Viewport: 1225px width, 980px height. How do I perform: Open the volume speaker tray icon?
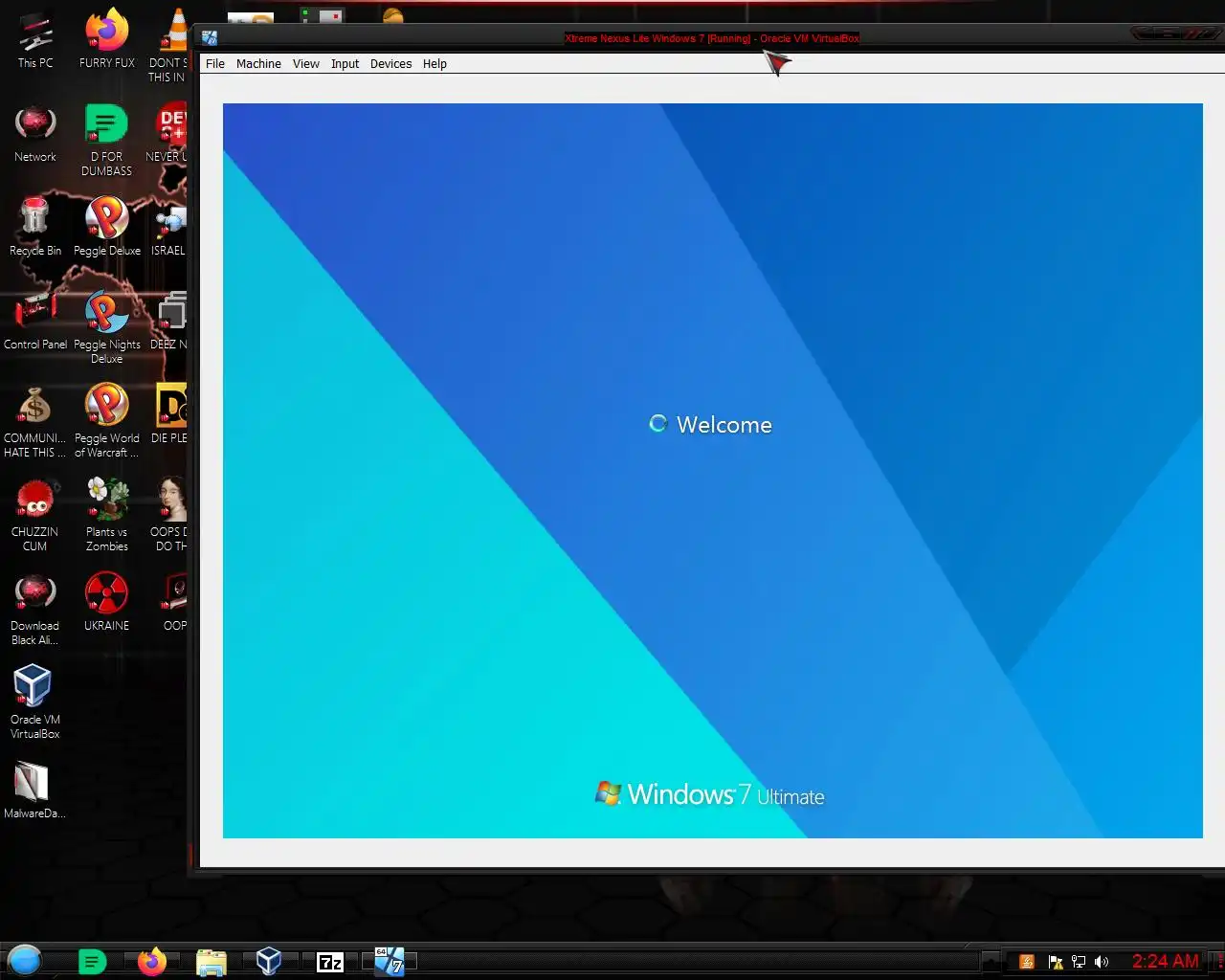[x=1102, y=962]
